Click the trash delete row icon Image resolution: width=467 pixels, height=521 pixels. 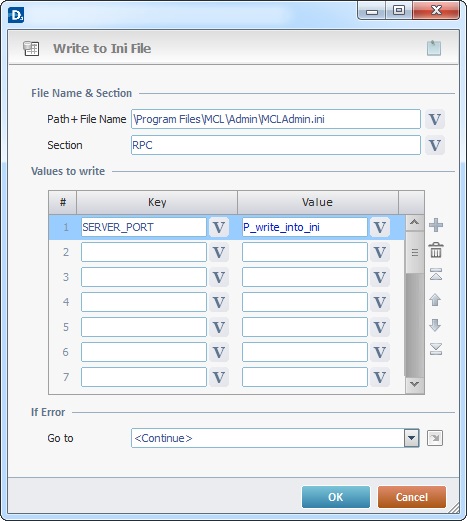(436, 250)
